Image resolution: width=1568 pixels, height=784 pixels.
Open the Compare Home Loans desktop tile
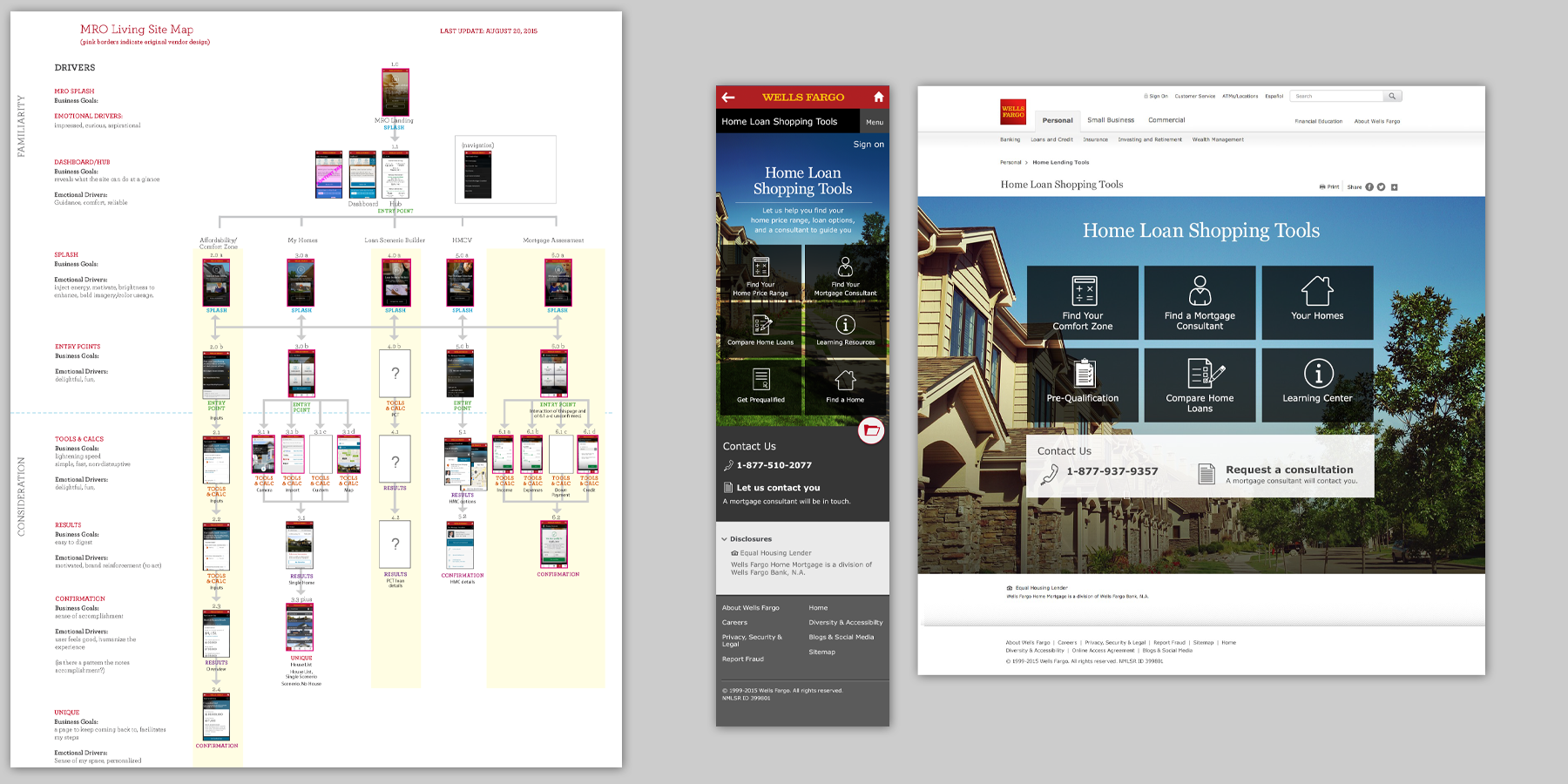(x=1200, y=384)
